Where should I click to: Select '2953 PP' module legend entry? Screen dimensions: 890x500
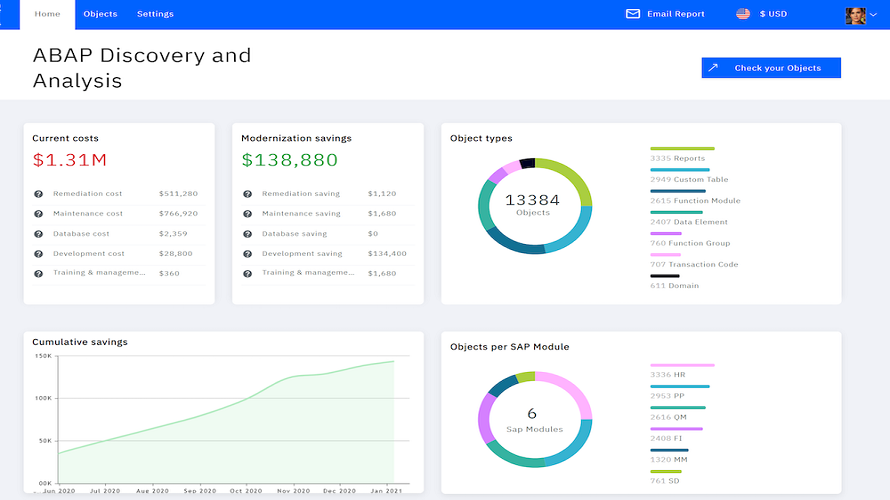[668, 396]
